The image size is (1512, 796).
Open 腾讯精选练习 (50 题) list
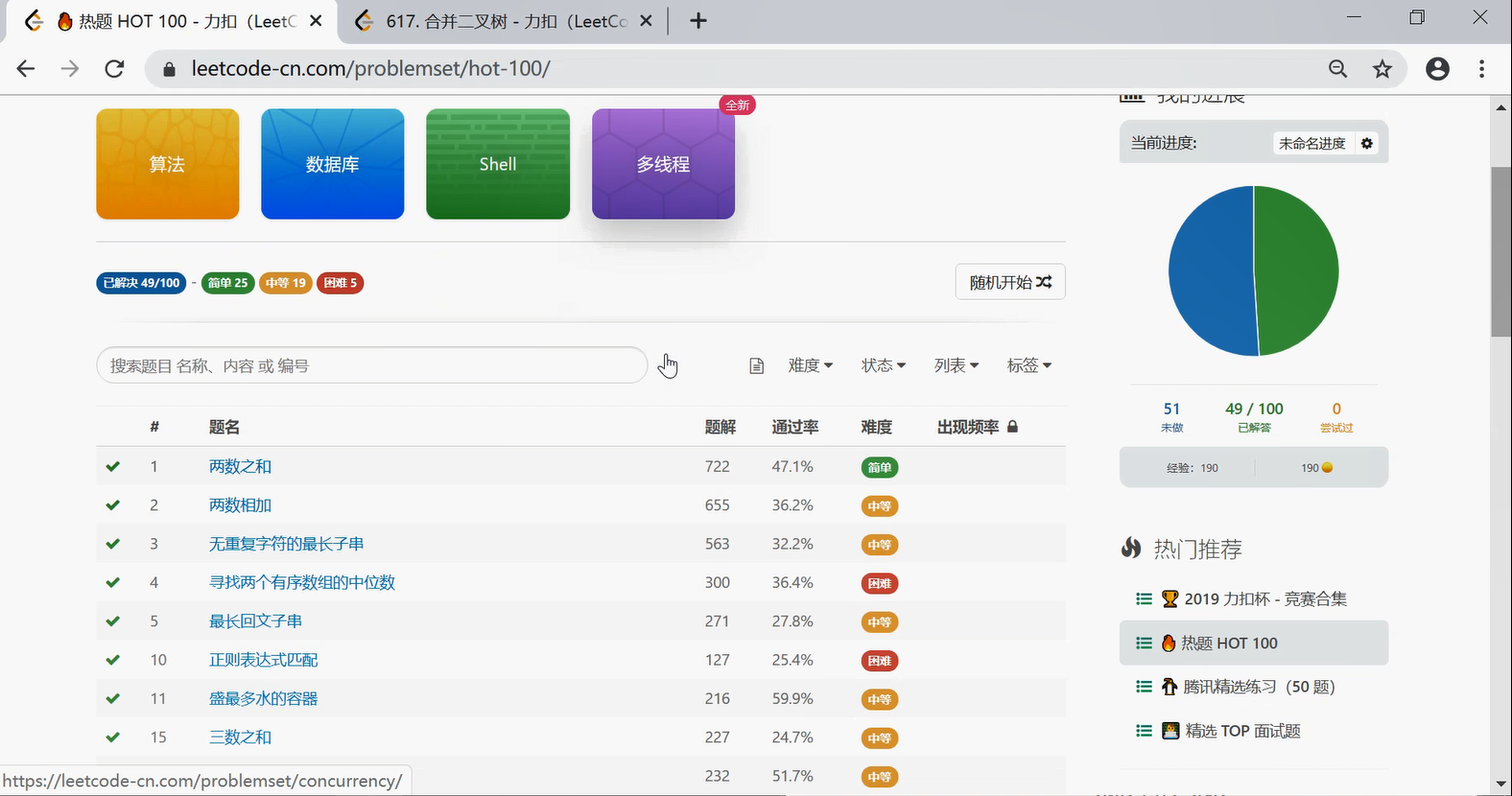1254,687
